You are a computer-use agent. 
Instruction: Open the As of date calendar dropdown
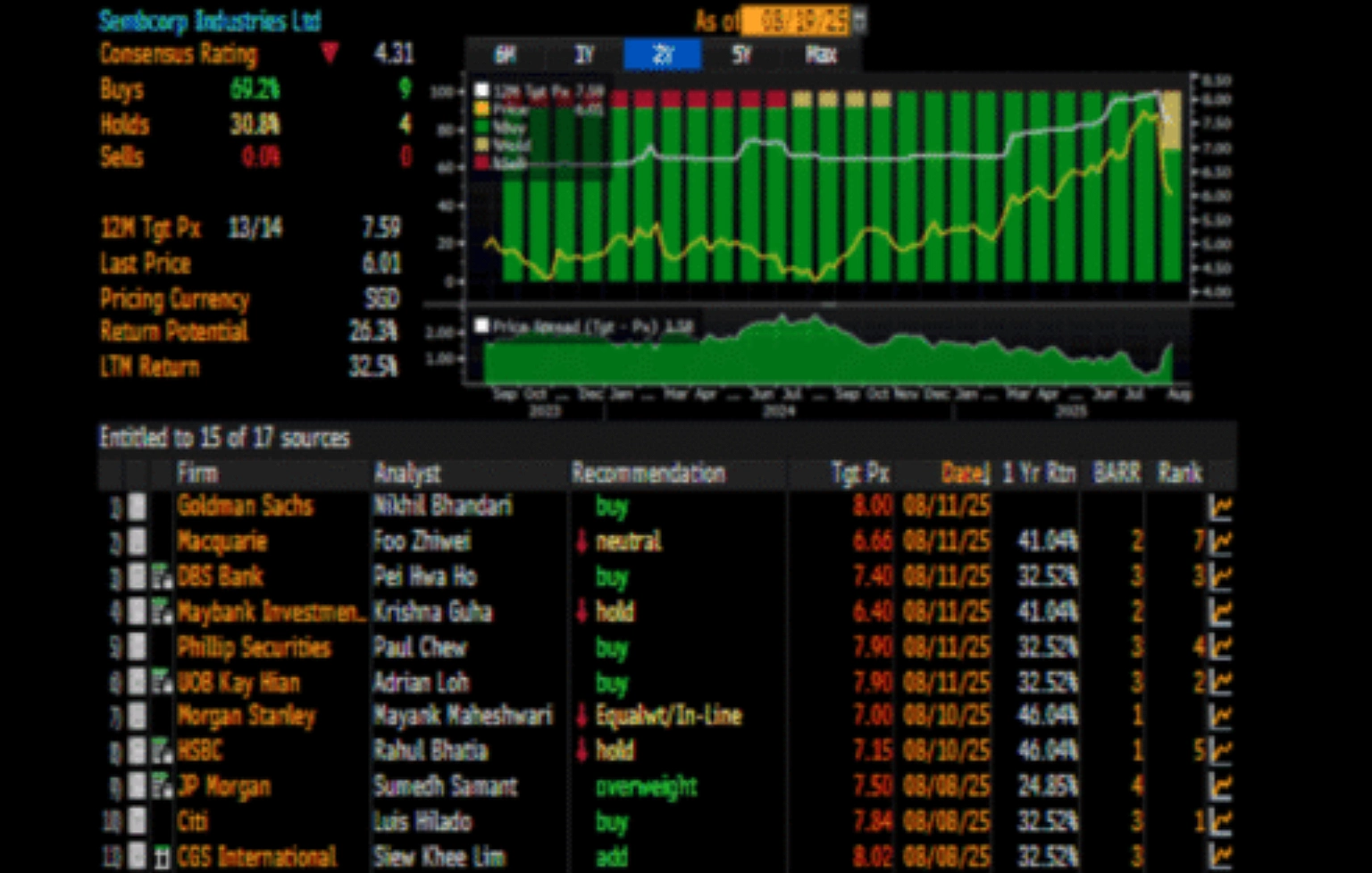(859, 20)
